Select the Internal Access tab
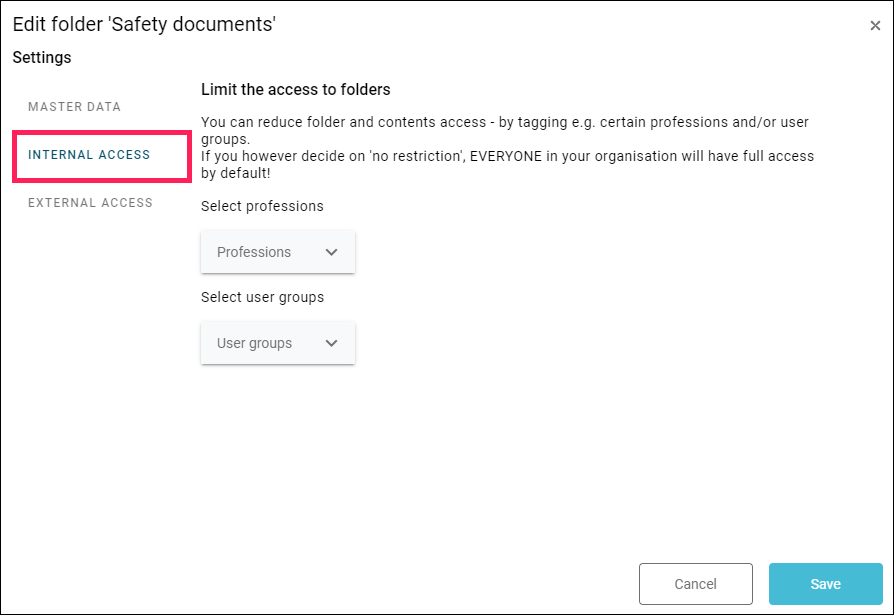This screenshot has height=615, width=894. (x=89, y=154)
